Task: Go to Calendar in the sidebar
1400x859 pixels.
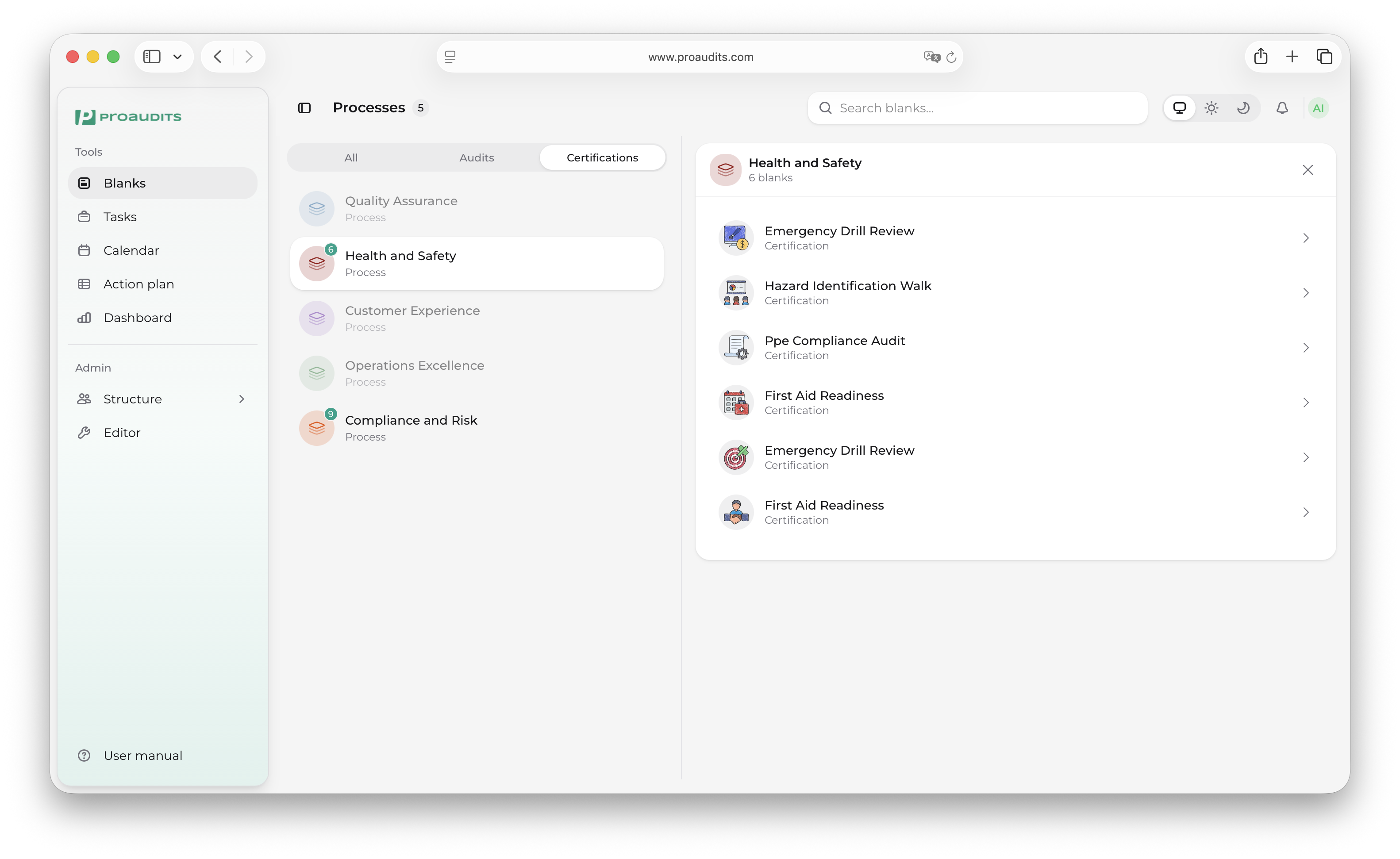Action: (x=162, y=250)
